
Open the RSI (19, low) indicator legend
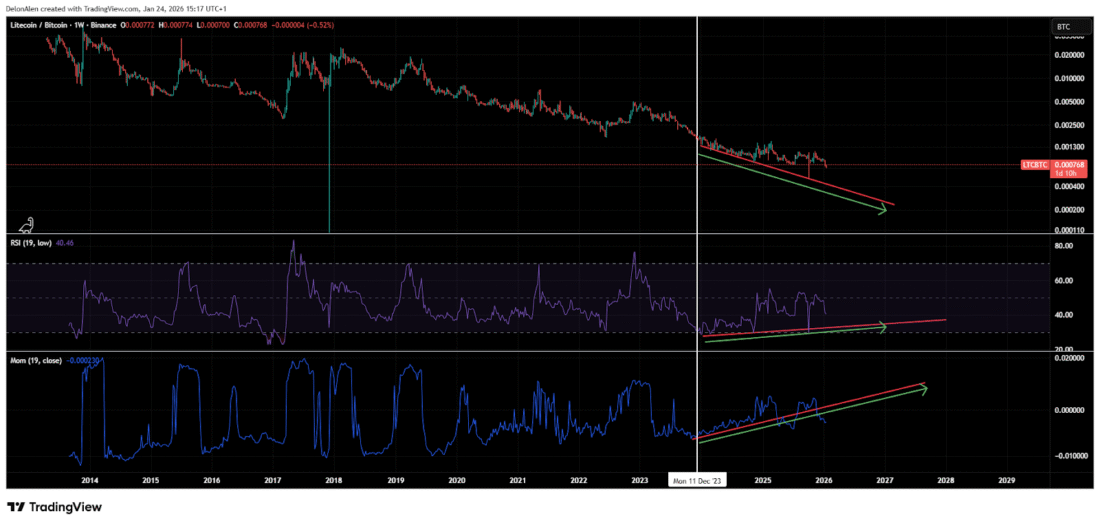[38, 241]
